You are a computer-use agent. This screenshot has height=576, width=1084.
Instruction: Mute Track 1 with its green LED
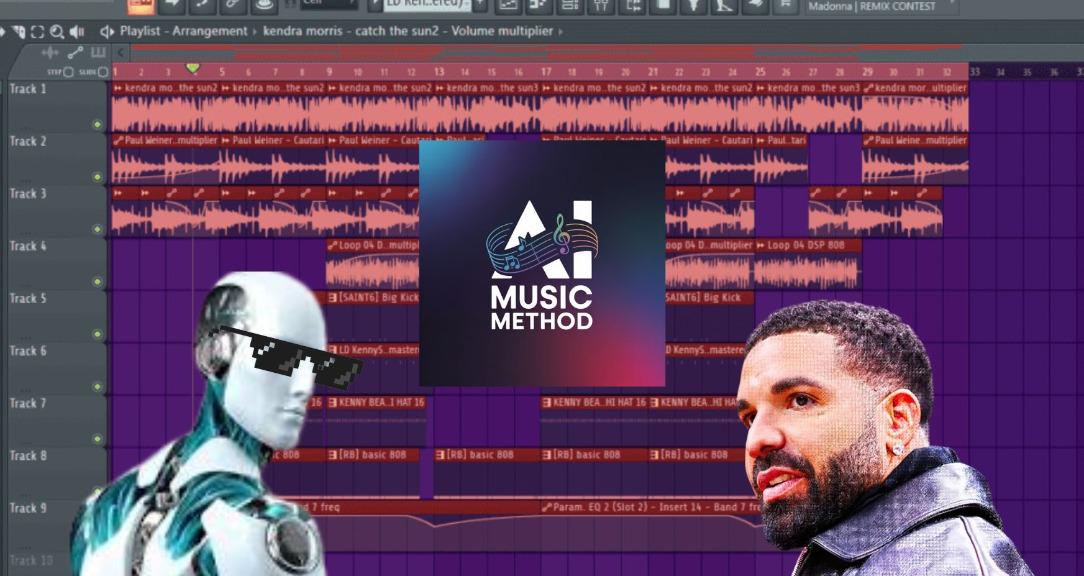[x=97, y=124]
